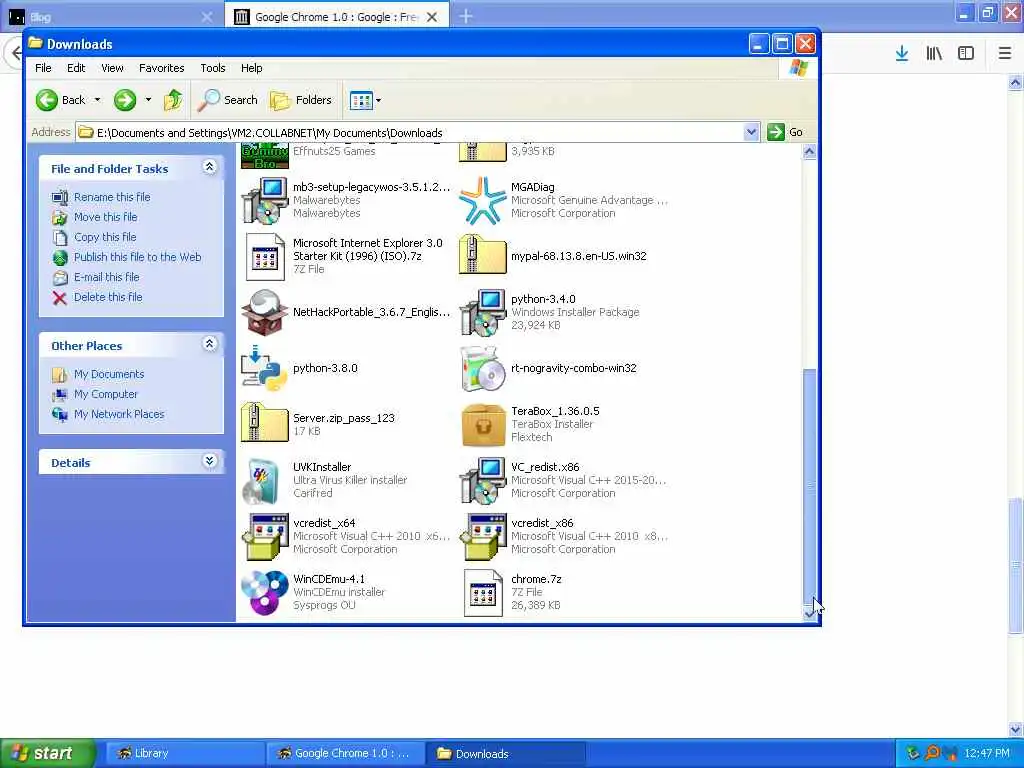The width and height of the screenshot is (1024, 768).
Task: Click scroll down arrow in Downloads list
Action: tap(809, 613)
